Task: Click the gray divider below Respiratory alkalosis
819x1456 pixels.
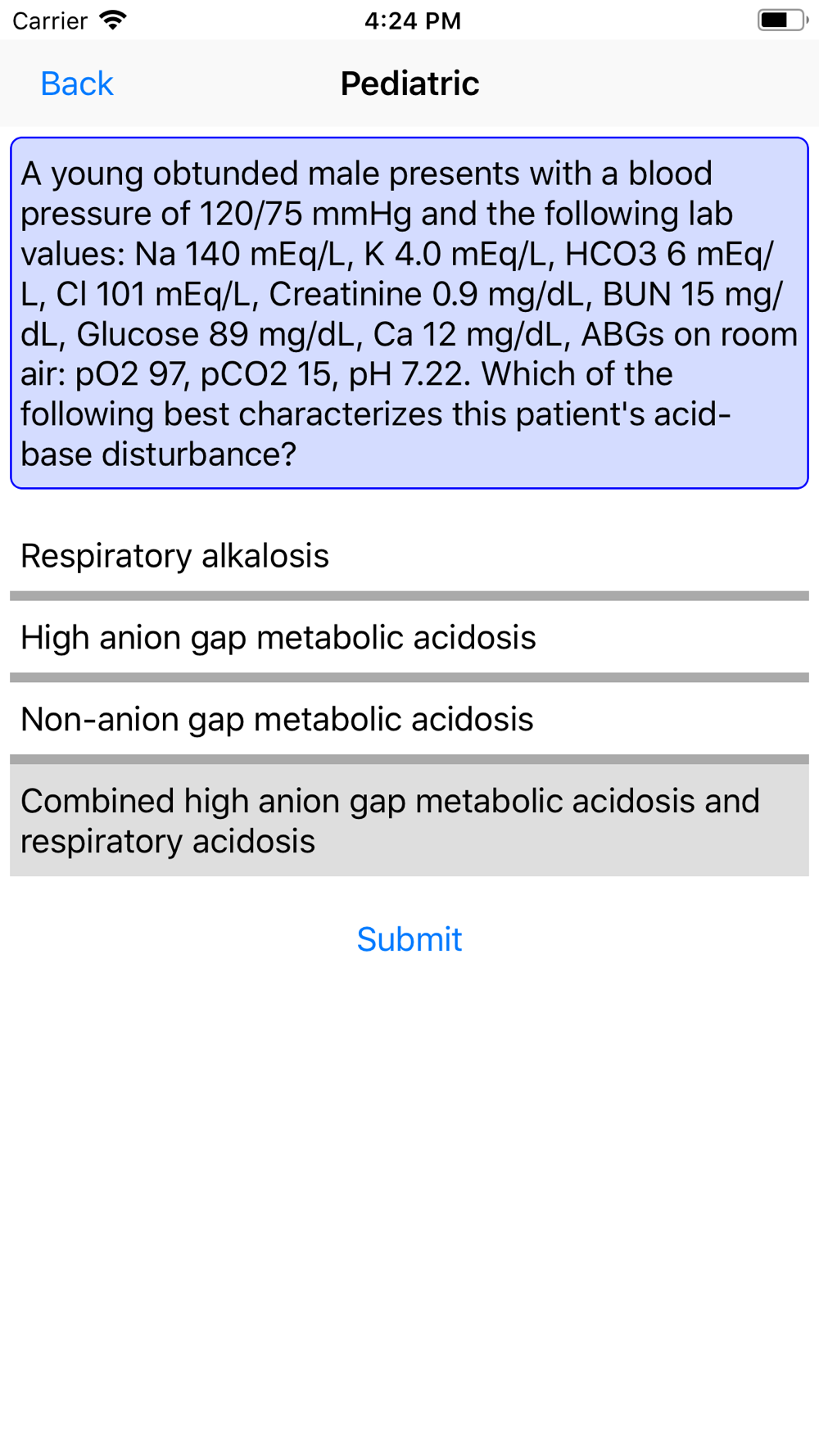Action: point(409,596)
